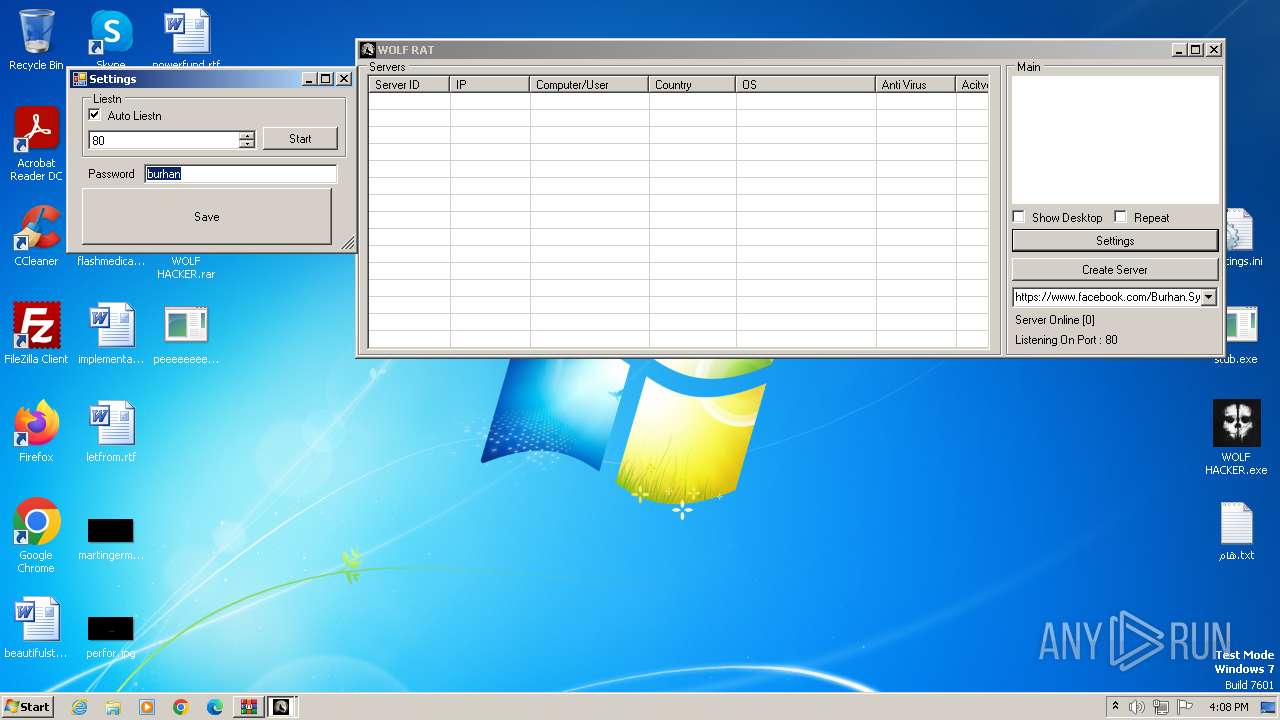Screen dimensions: 1280x720
Task: Select the peeeeeeee... image file icon
Action: click(186, 334)
